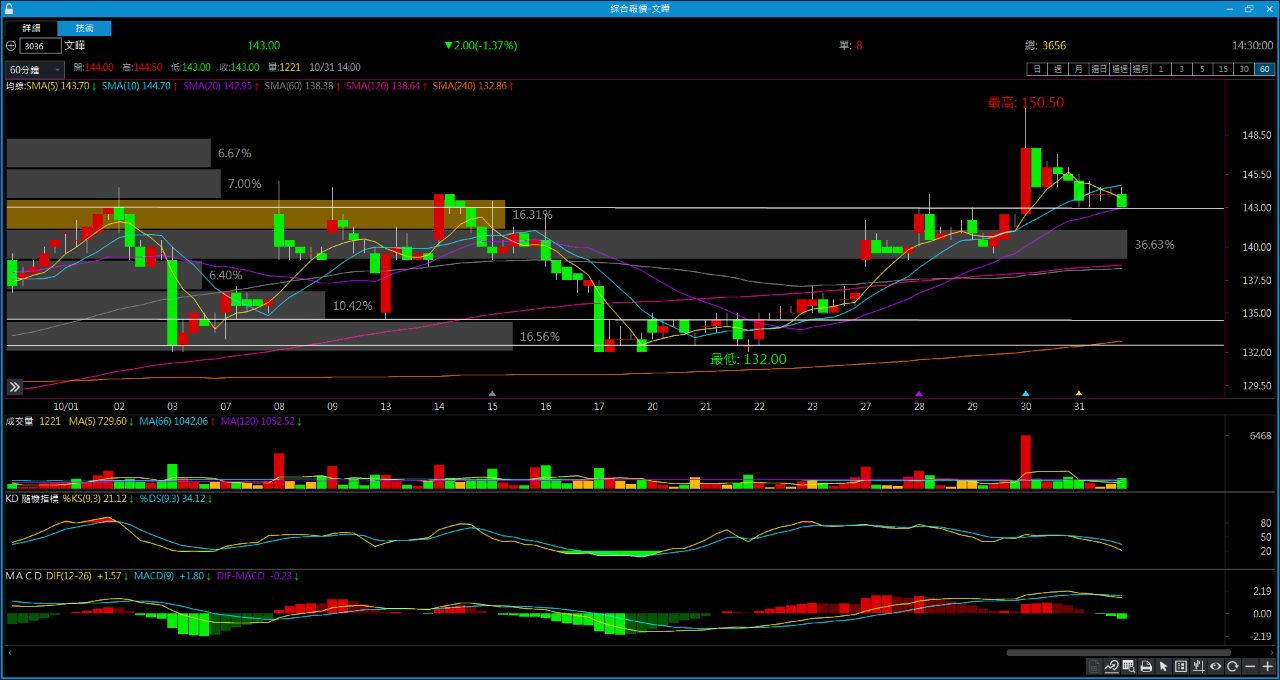This screenshot has width=1280, height=680.
Task: Open the drawing trend line tool
Action: click(1112, 667)
